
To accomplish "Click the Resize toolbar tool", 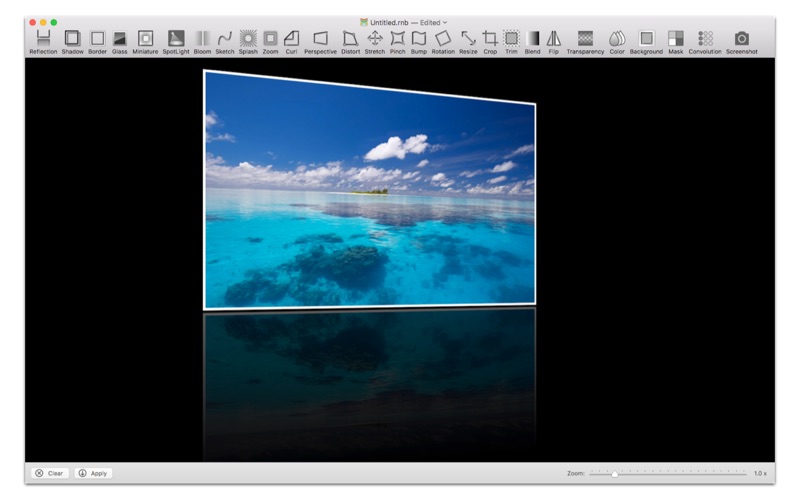I will click(468, 42).
